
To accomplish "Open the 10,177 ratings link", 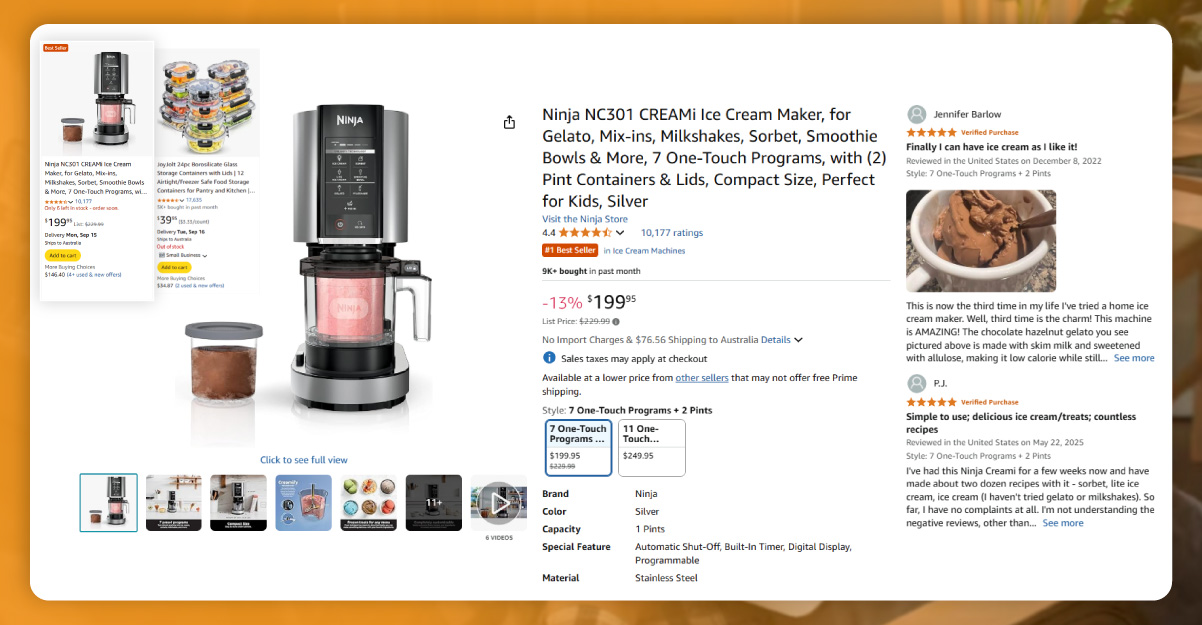I will click(672, 232).
